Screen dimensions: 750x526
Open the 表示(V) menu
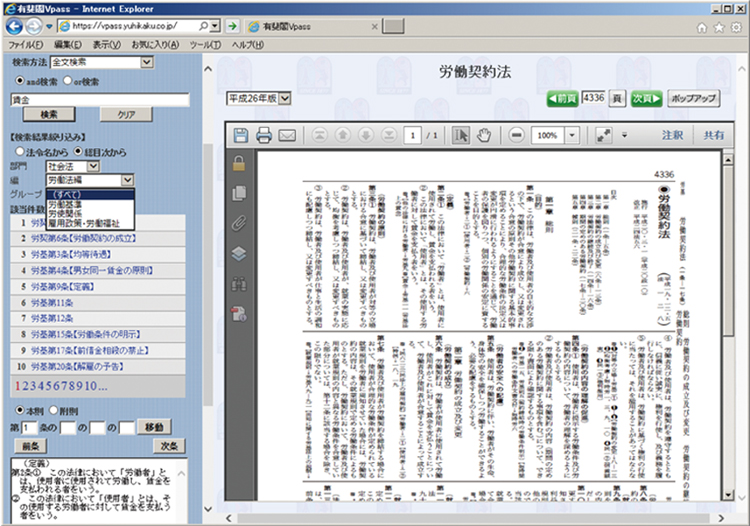[x=106, y=45]
